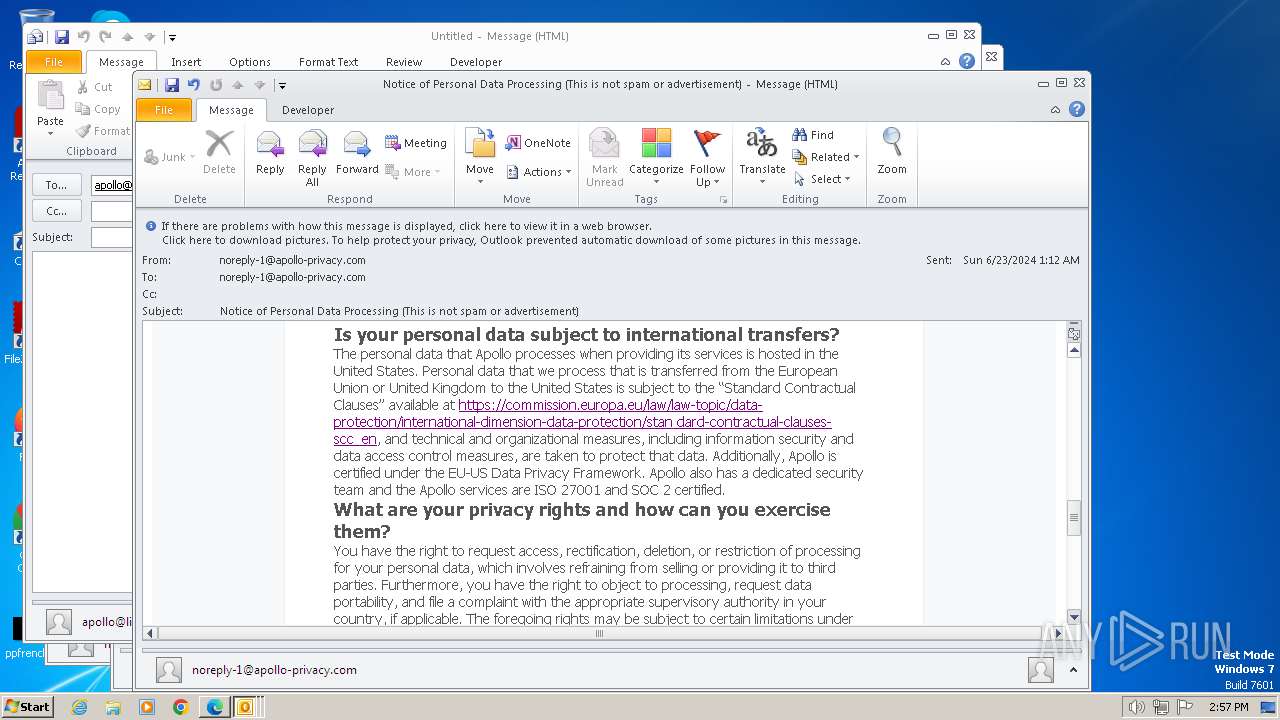
Task: Click Undo in message quick access toolbar
Action: (x=194, y=85)
